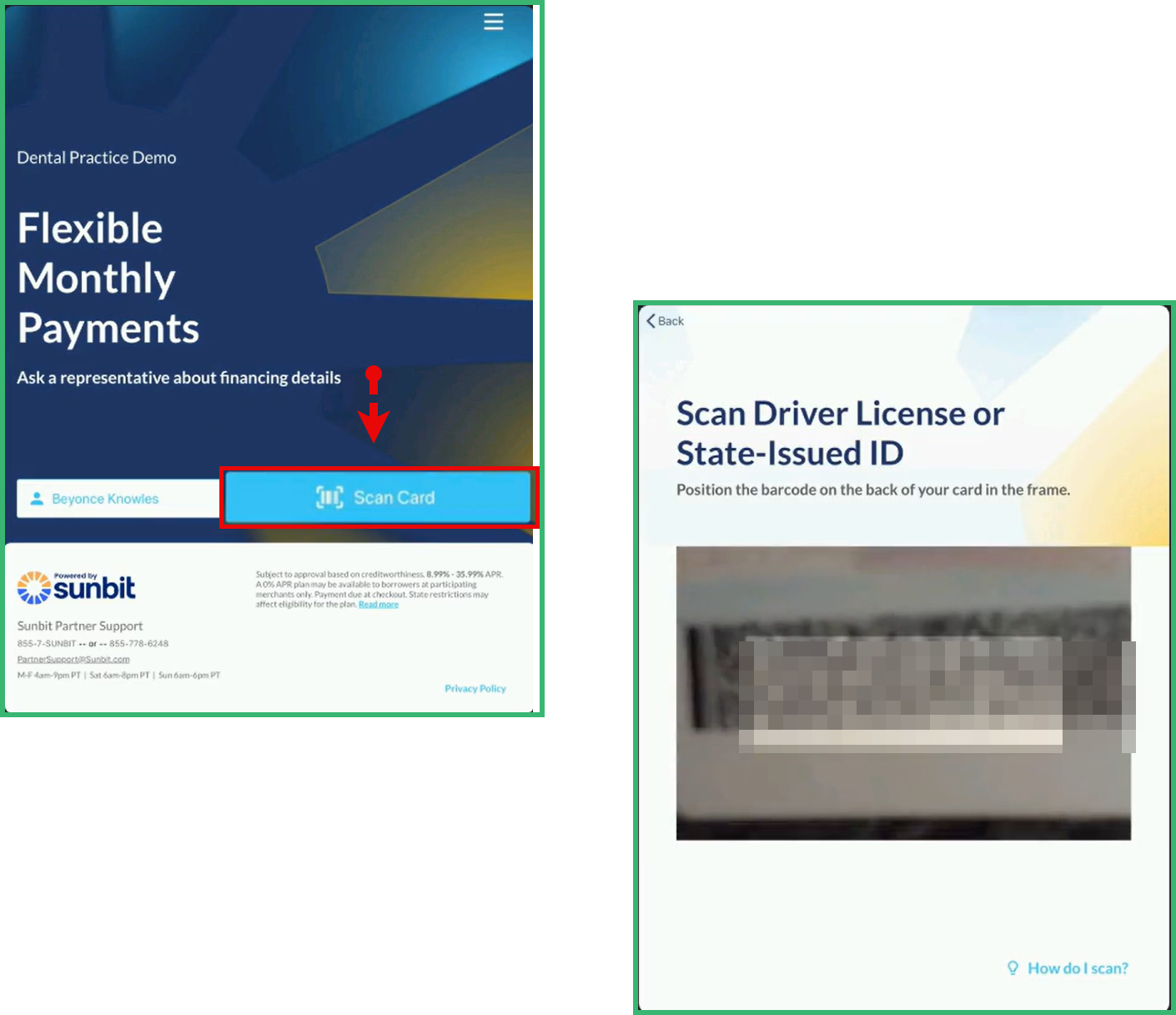Viewport: 1176px width, 1015px height.
Task: Open the Privacy Policy link
Action: (475, 688)
